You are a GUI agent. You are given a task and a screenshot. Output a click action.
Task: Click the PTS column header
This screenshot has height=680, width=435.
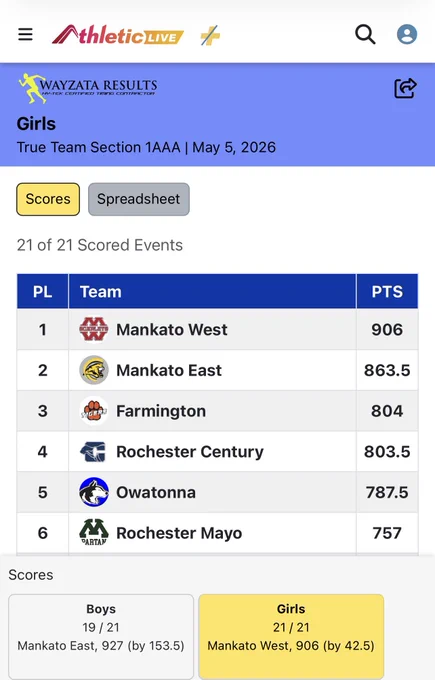387,291
